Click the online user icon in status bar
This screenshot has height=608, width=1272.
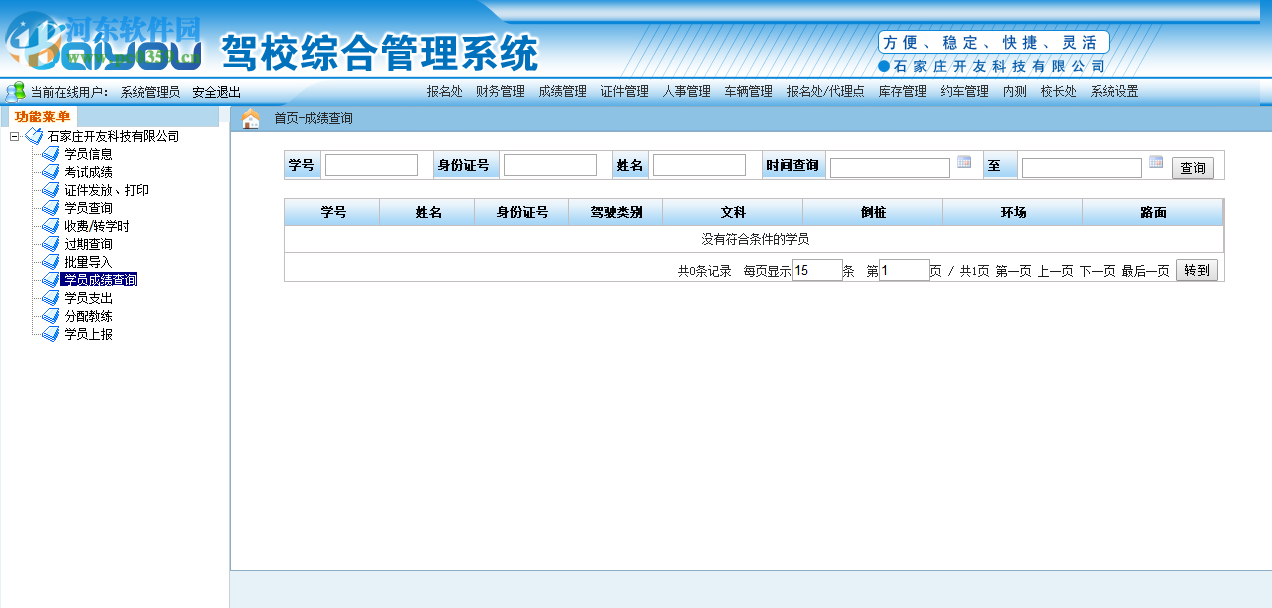[12, 91]
